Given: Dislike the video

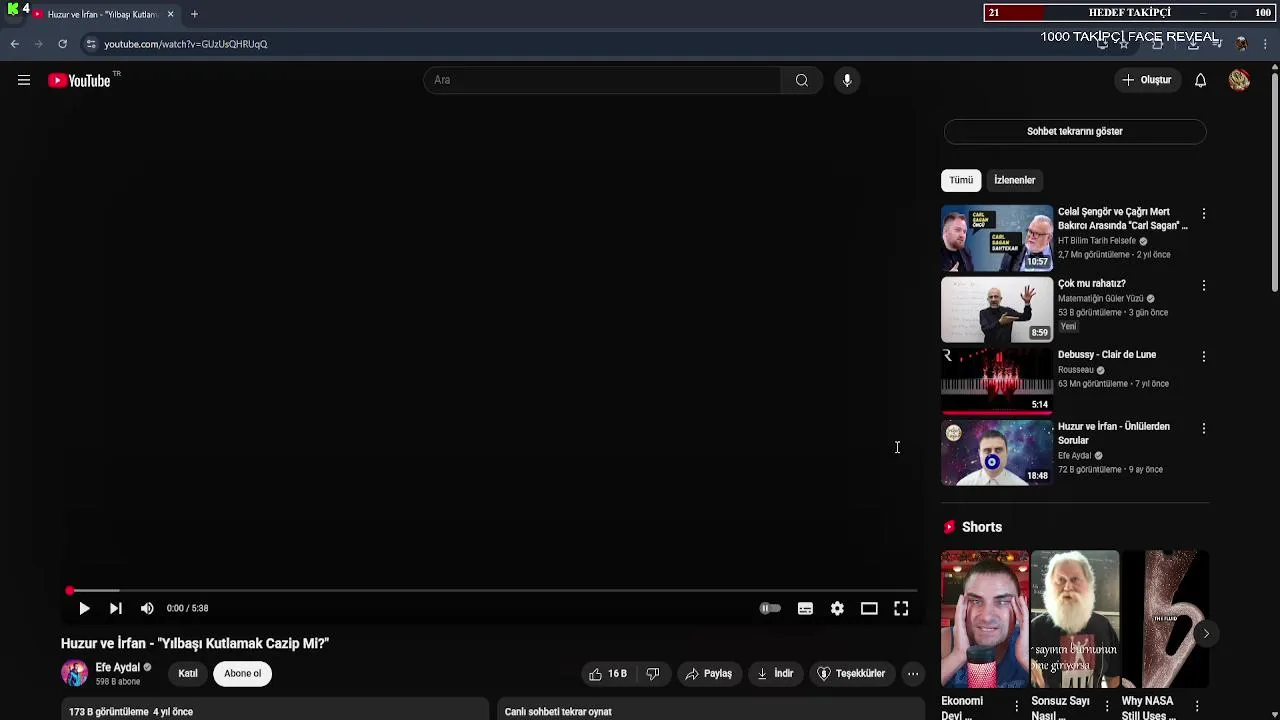Looking at the screenshot, I should click(x=653, y=674).
